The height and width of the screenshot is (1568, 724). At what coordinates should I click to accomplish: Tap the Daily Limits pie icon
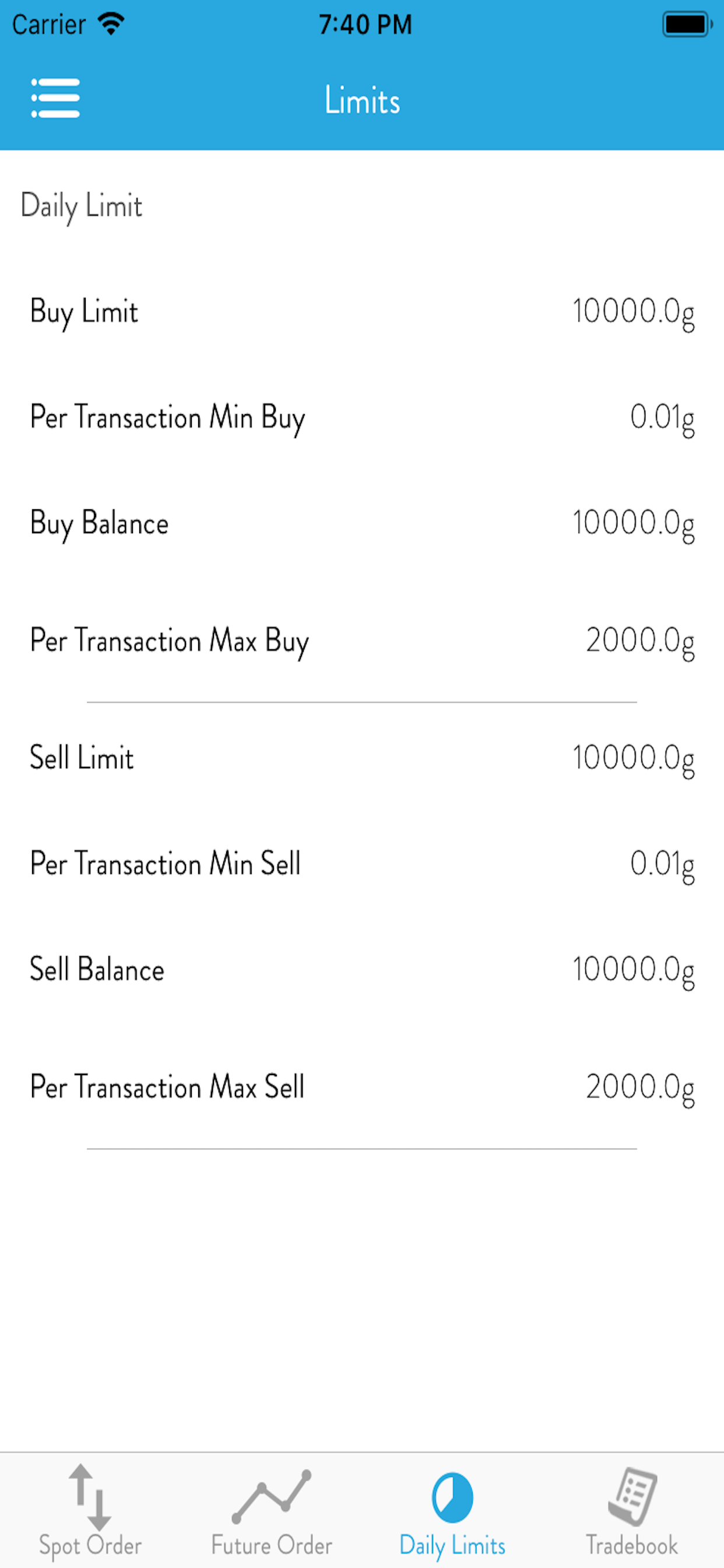pos(452,1497)
